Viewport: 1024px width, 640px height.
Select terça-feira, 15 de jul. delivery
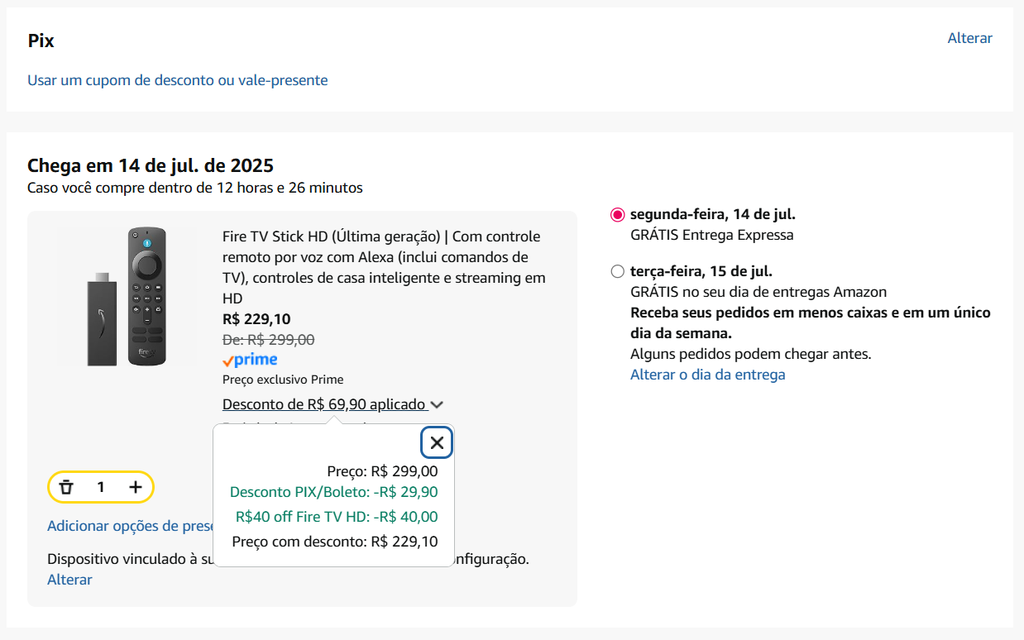pyautogui.click(x=617, y=271)
